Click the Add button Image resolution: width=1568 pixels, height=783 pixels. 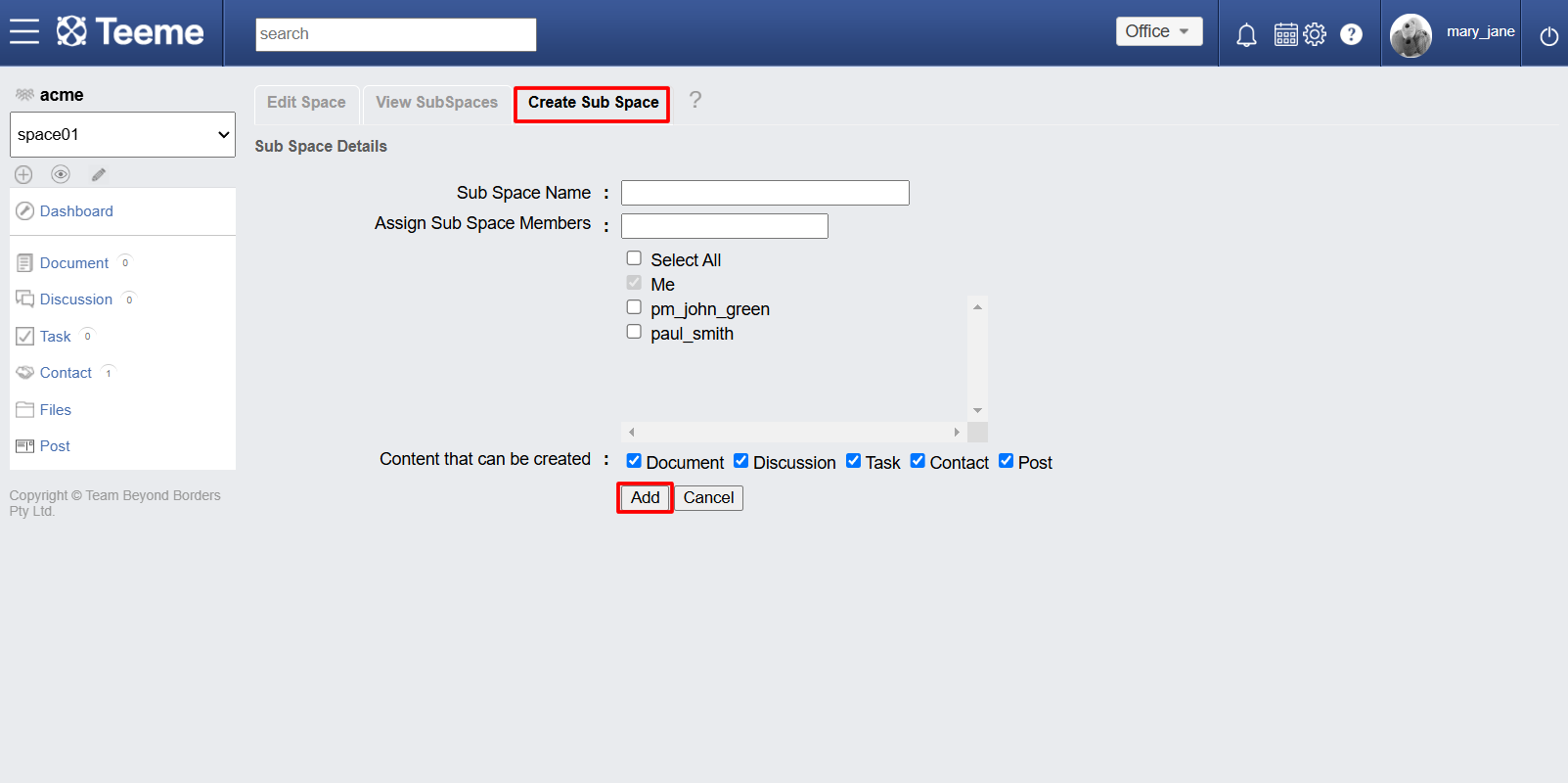click(645, 497)
